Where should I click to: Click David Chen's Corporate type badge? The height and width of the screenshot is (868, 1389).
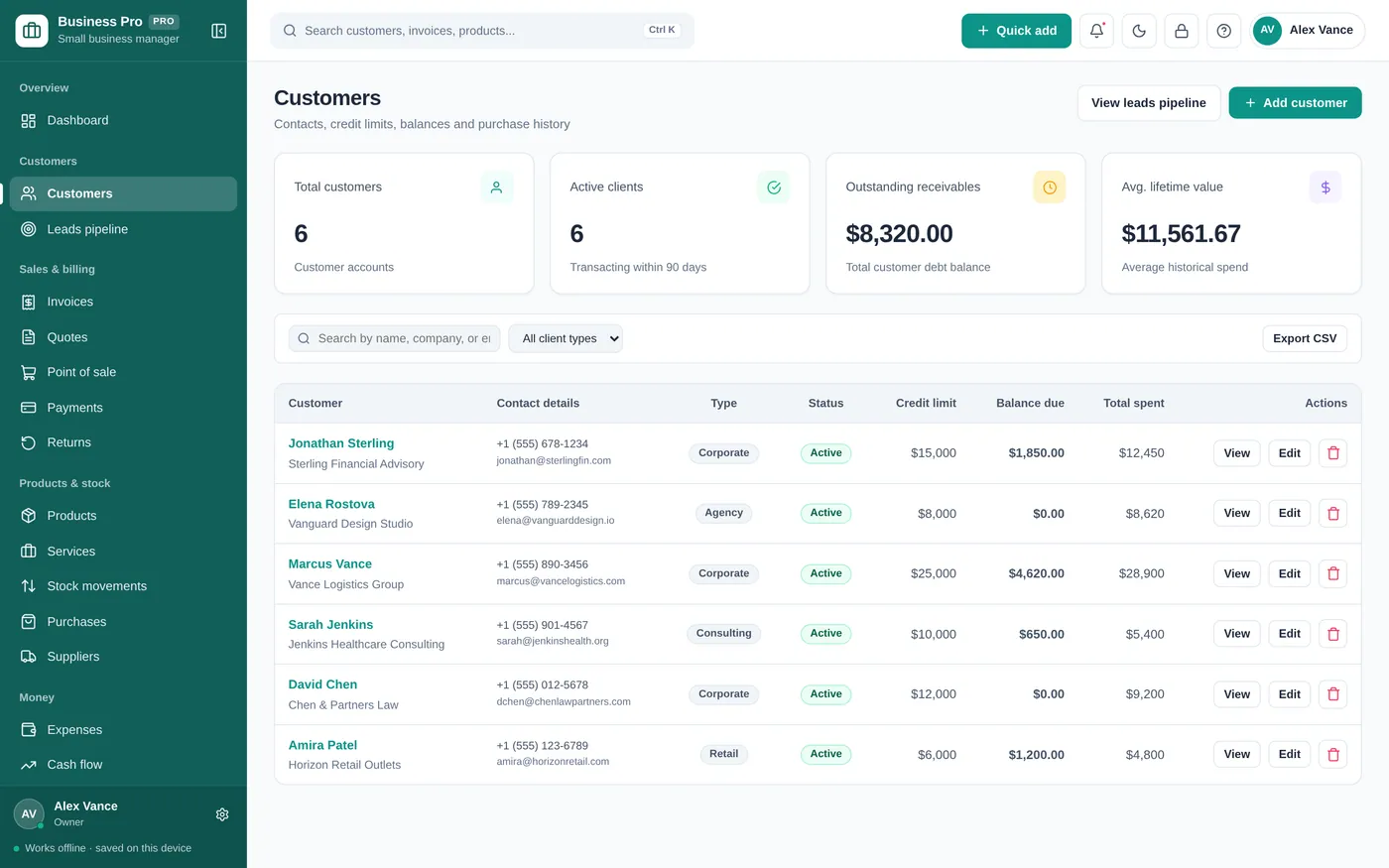click(x=723, y=694)
